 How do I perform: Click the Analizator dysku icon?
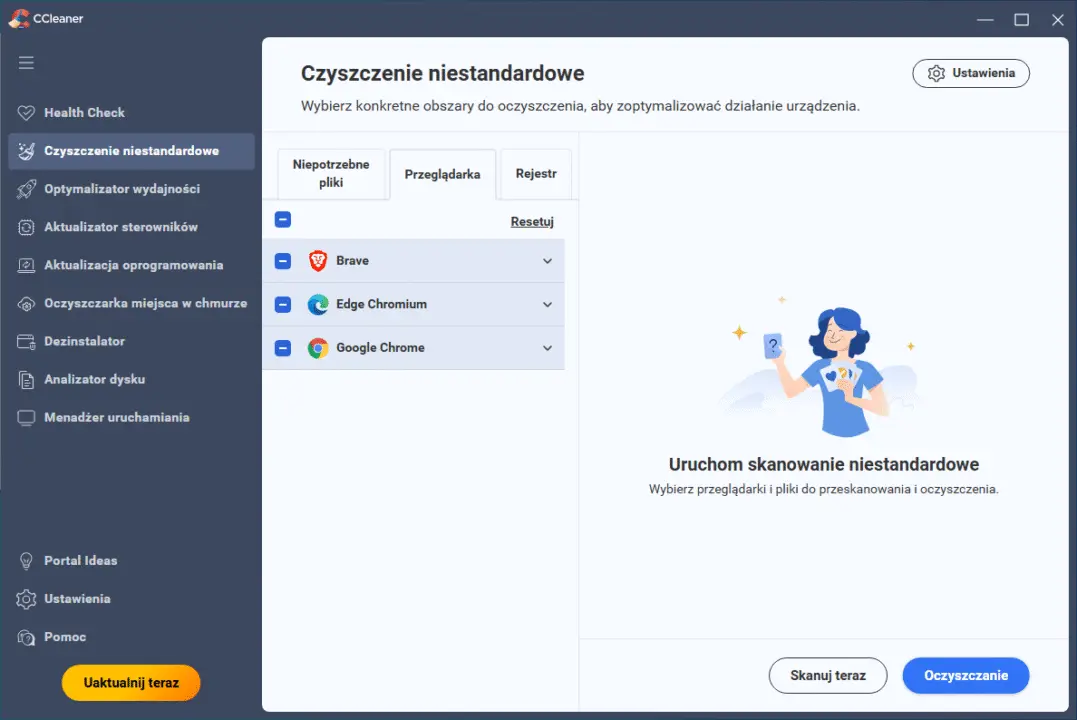click(27, 380)
